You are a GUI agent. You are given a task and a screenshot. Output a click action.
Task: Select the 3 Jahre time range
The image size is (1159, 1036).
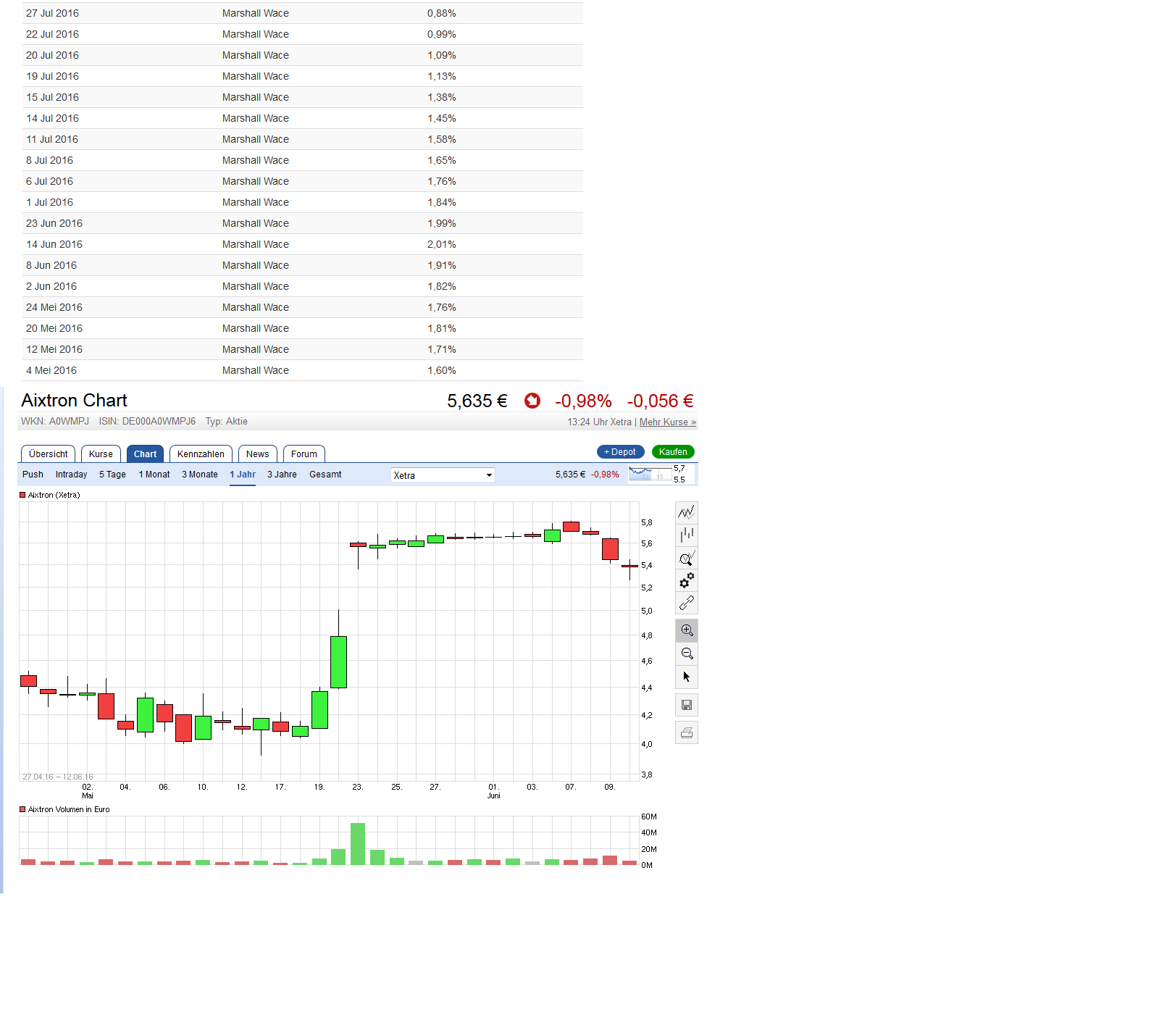(282, 475)
